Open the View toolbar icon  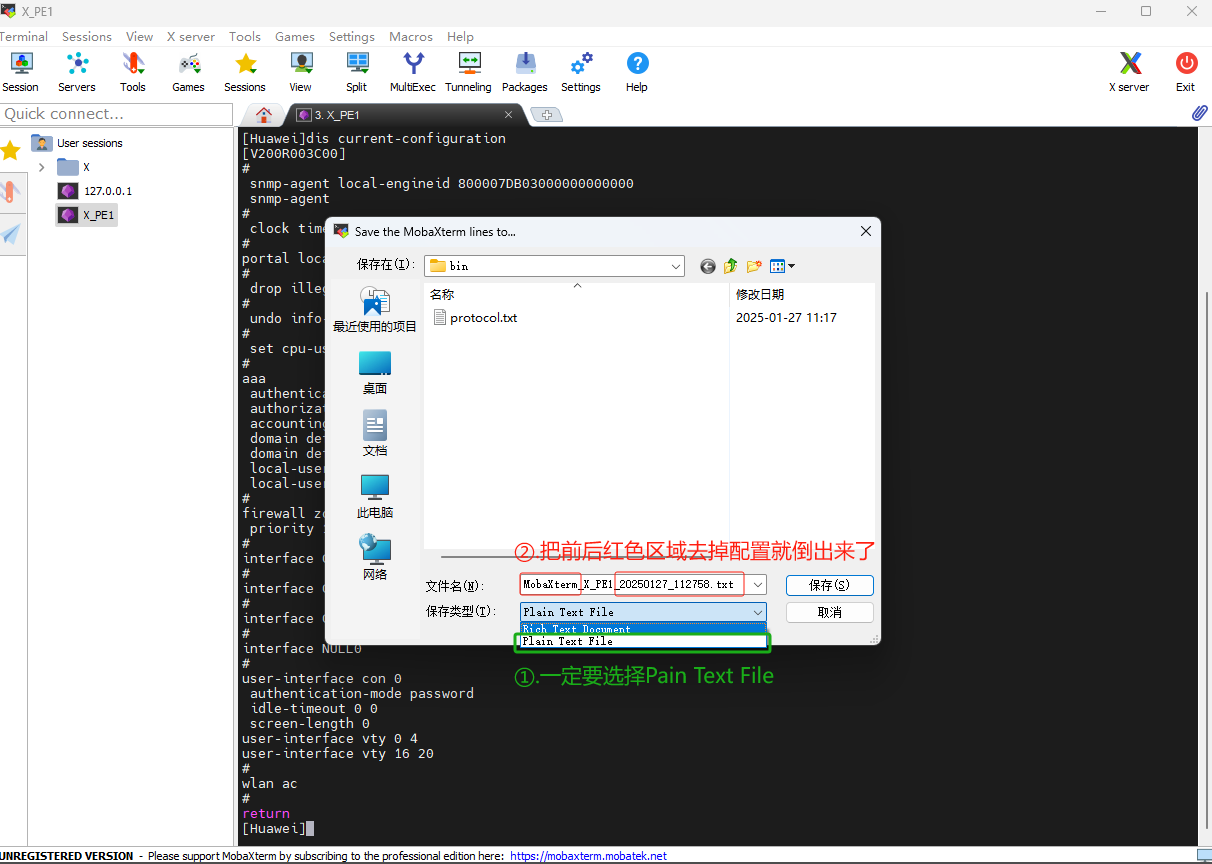click(x=301, y=73)
